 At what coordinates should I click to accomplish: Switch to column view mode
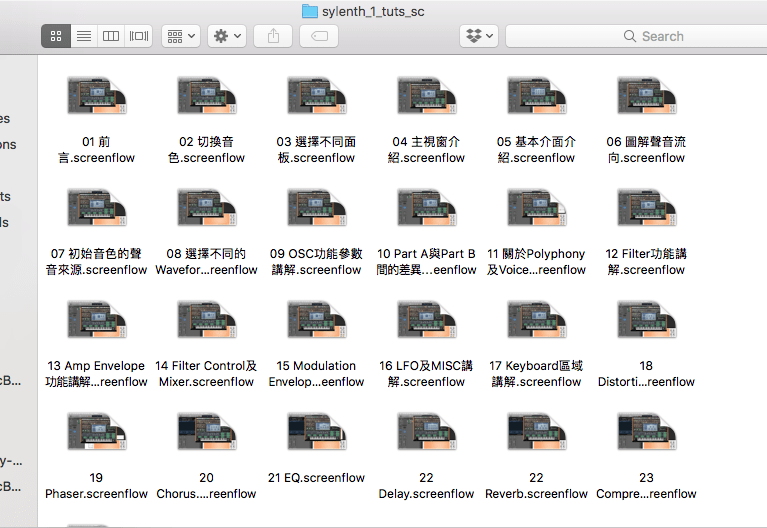(x=111, y=36)
